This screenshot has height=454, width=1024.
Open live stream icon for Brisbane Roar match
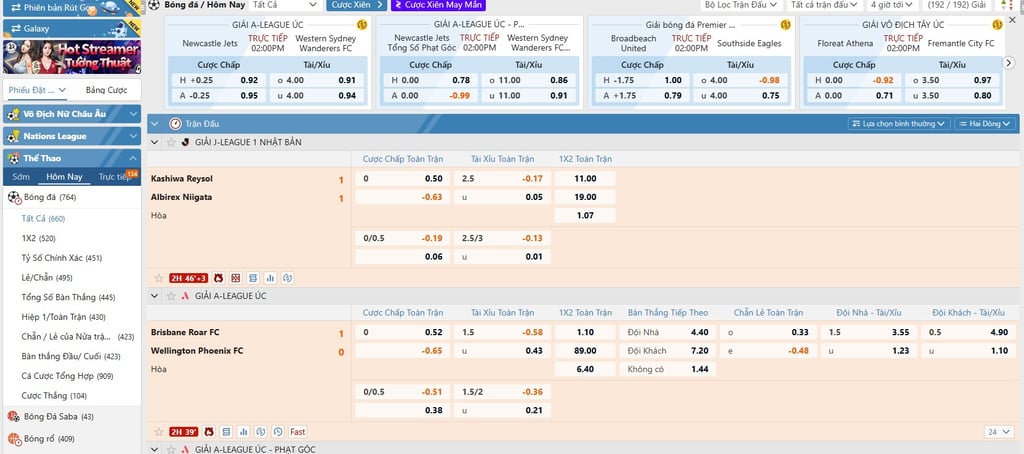pyautogui.click(x=209, y=432)
